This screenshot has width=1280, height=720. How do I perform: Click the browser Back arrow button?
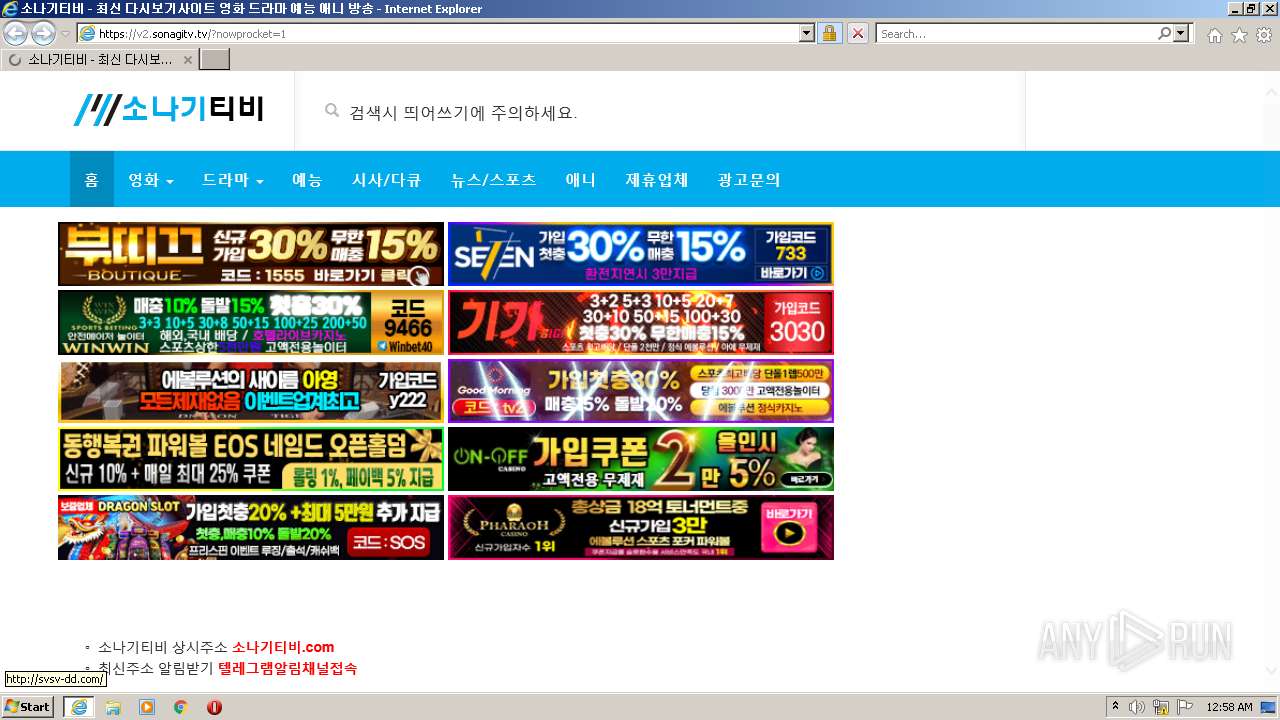(15, 33)
